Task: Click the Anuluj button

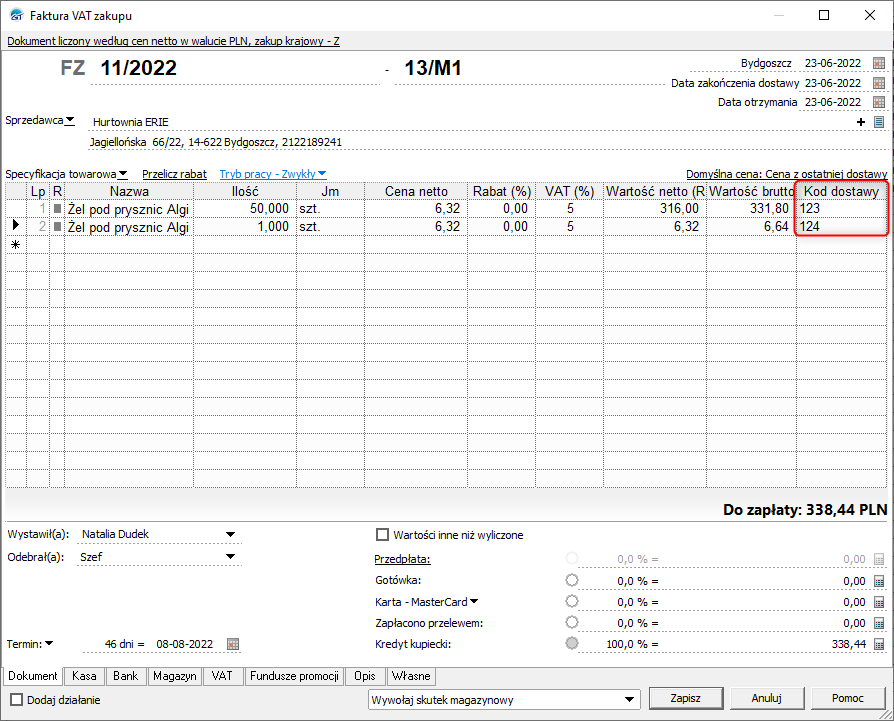Action: pos(767,698)
